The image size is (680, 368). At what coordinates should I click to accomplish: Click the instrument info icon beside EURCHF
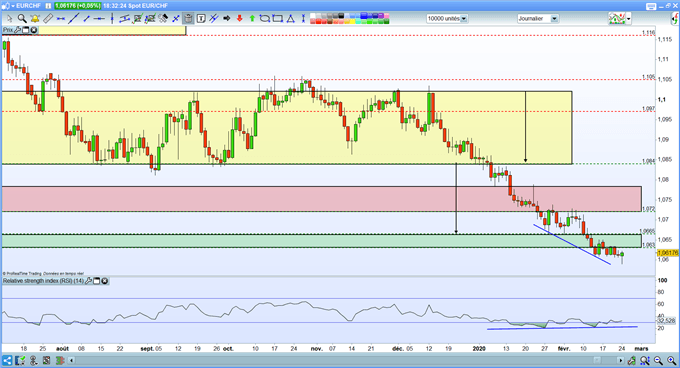(48, 6)
